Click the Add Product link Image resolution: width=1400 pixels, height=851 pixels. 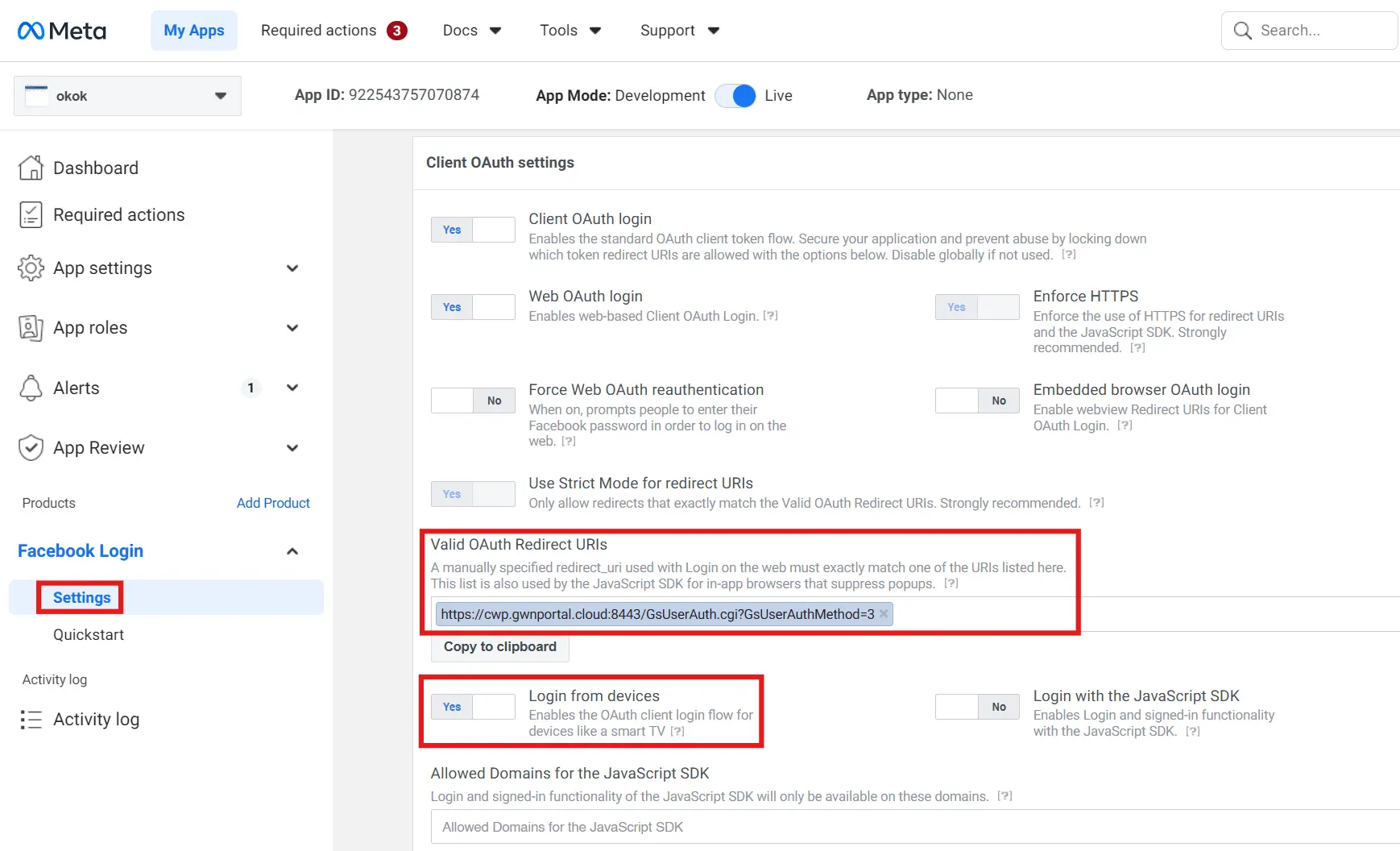coord(273,503)
